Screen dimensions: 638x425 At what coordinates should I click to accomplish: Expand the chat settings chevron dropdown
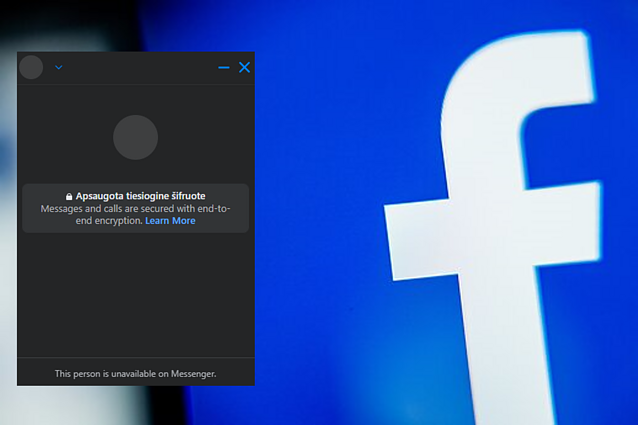click(59, 68)
